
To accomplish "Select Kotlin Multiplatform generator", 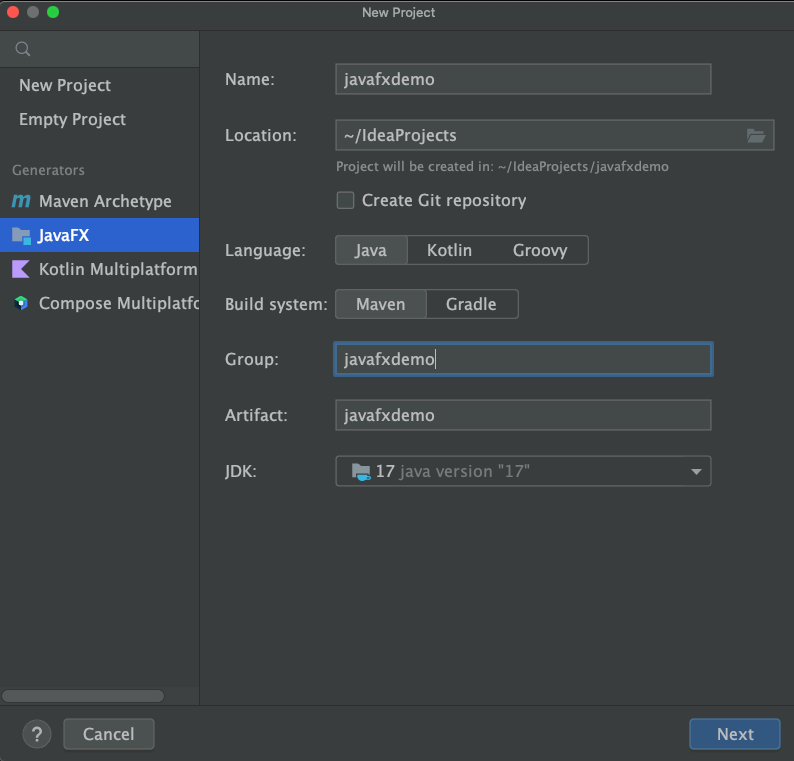I will (x=100, y=269).
